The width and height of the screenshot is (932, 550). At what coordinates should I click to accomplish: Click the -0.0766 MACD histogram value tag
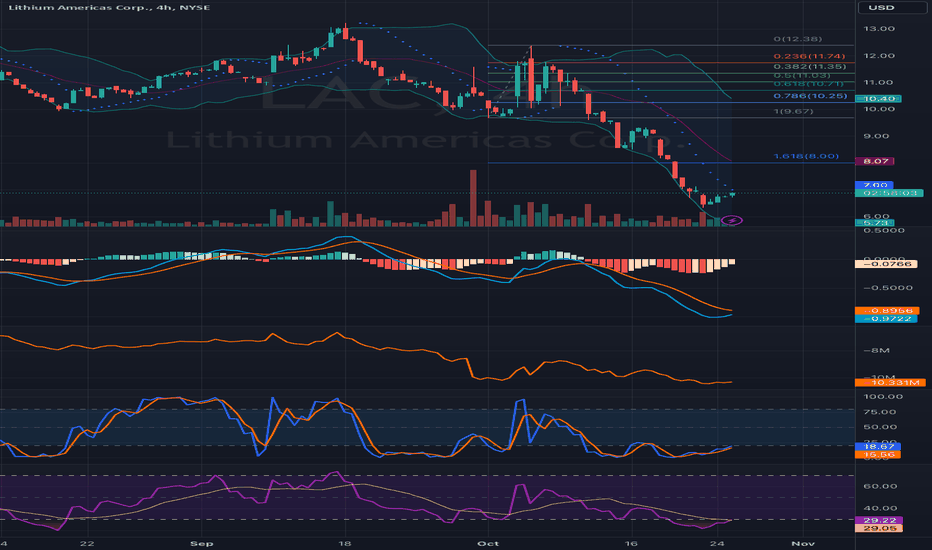[x=886, y=263]
